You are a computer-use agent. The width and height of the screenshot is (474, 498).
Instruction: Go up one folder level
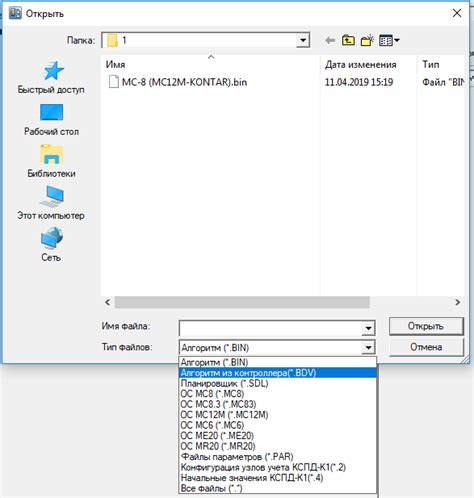coord(348,41)
